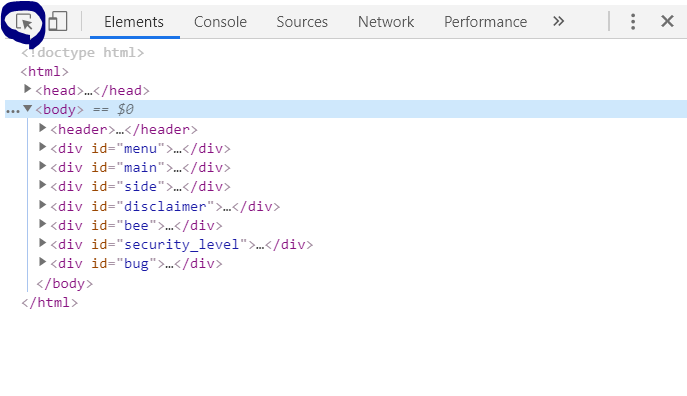Click the "menu" id attribute value

pyautogui.click(x=140, y=149)
